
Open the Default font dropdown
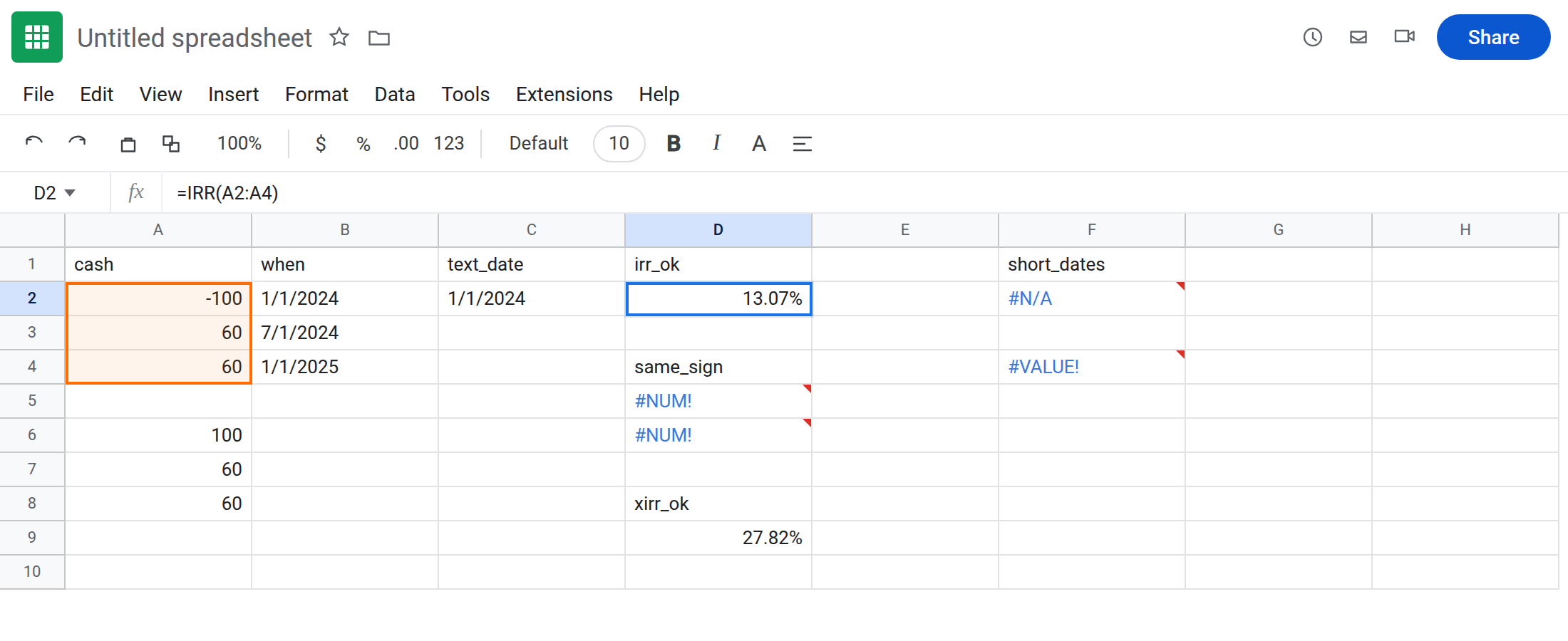pyautogui.click(x=539, y=144)
